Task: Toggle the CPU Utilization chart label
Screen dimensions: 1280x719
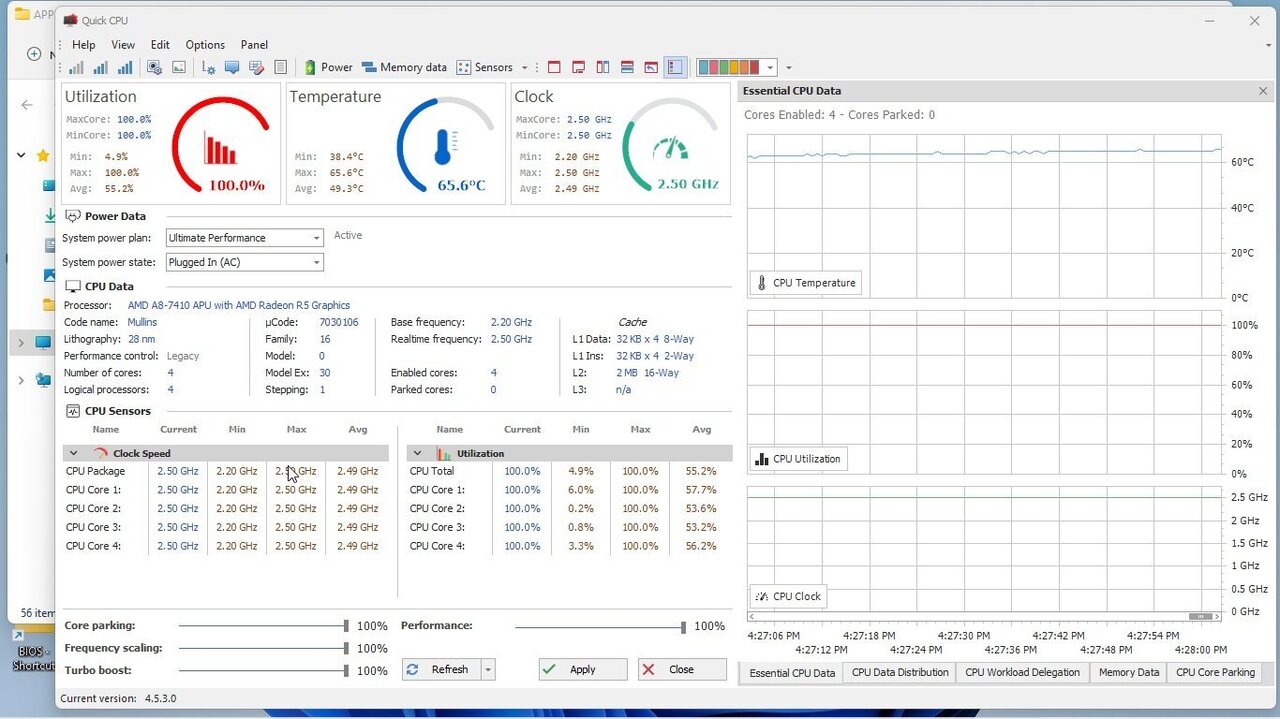Action: coord(797,459)
